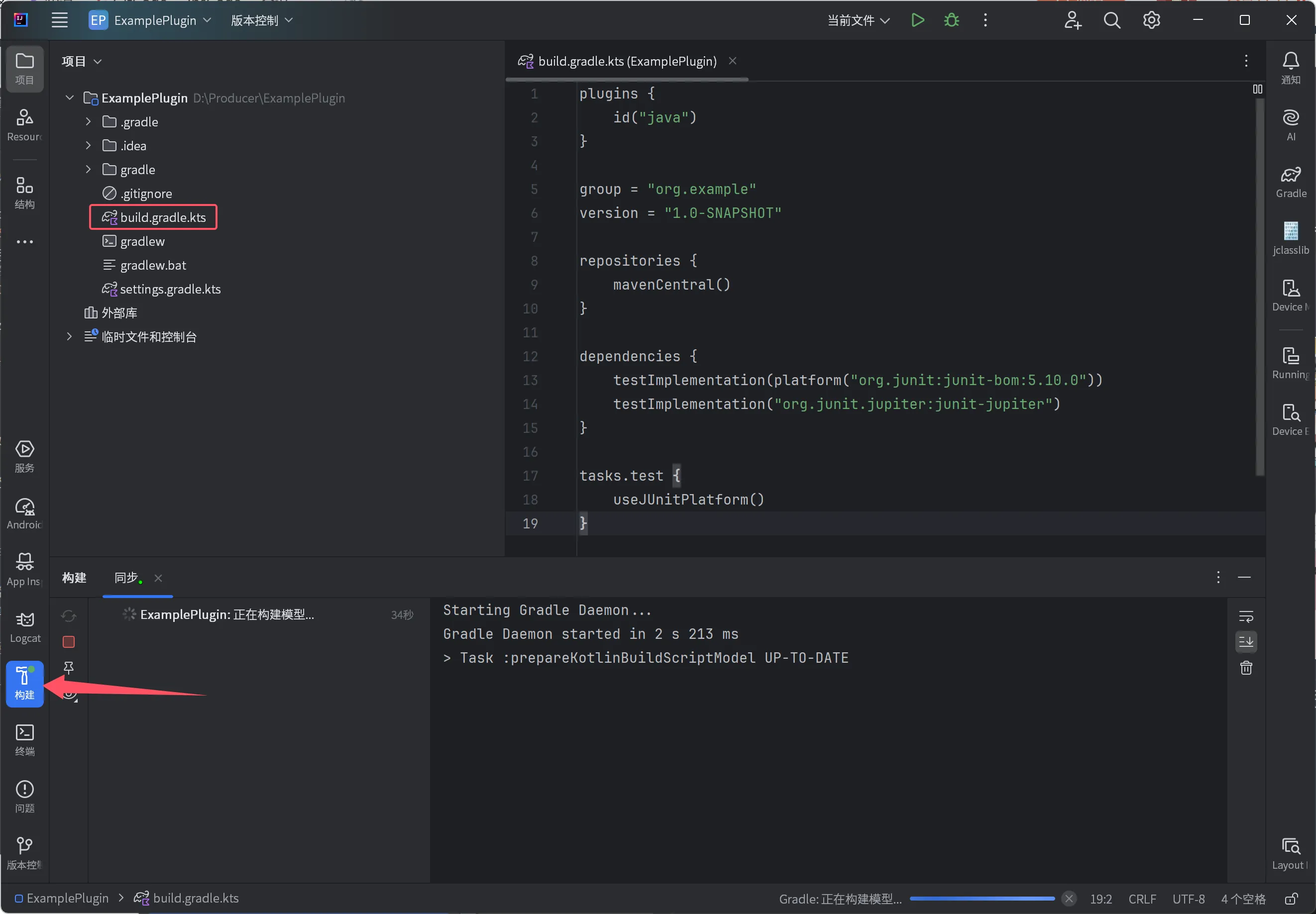The height and width of the screenshot is (914, 1316).
Task: Open the jclasslib tool window
Action: [1290, 238]
